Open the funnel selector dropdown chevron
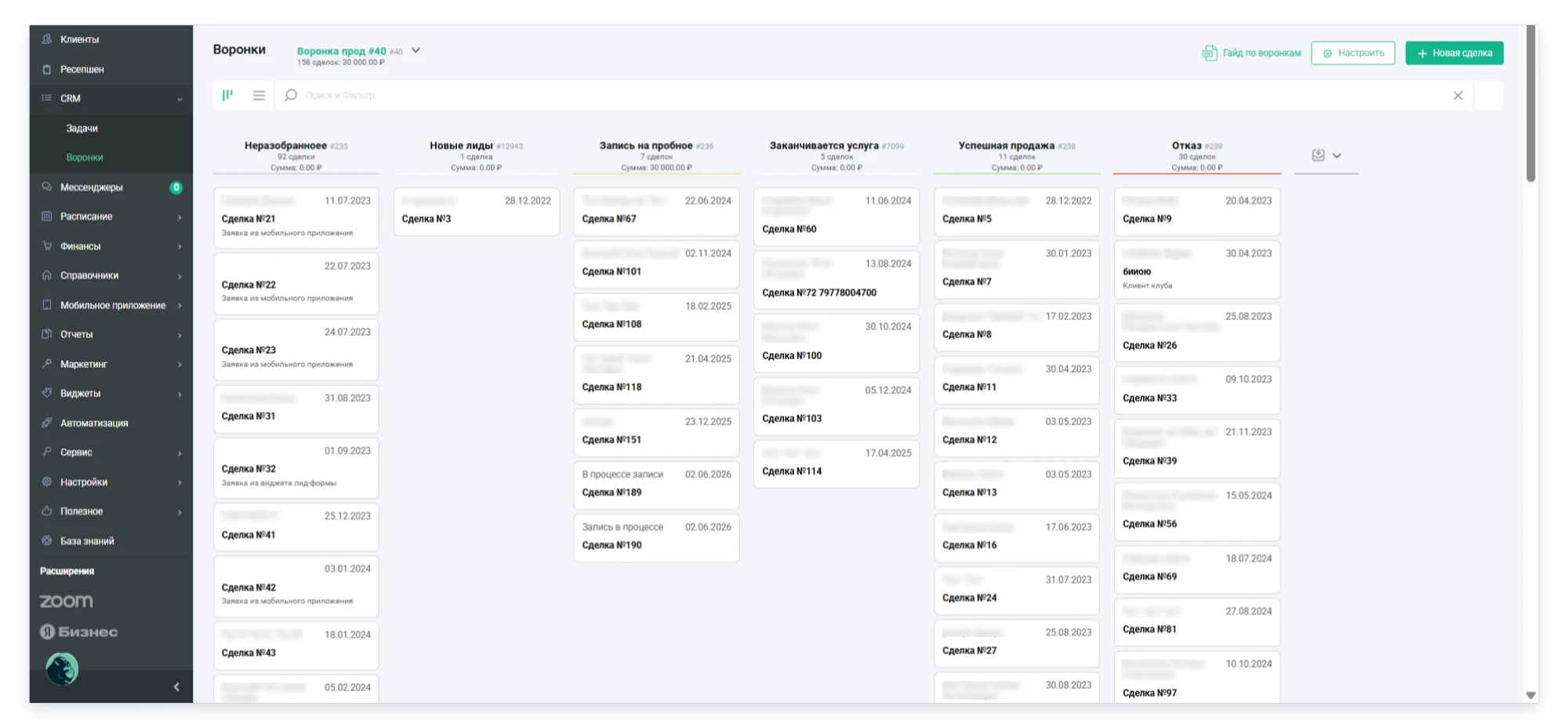Viewport: 1568px width, 728px height. click(416, 50)
